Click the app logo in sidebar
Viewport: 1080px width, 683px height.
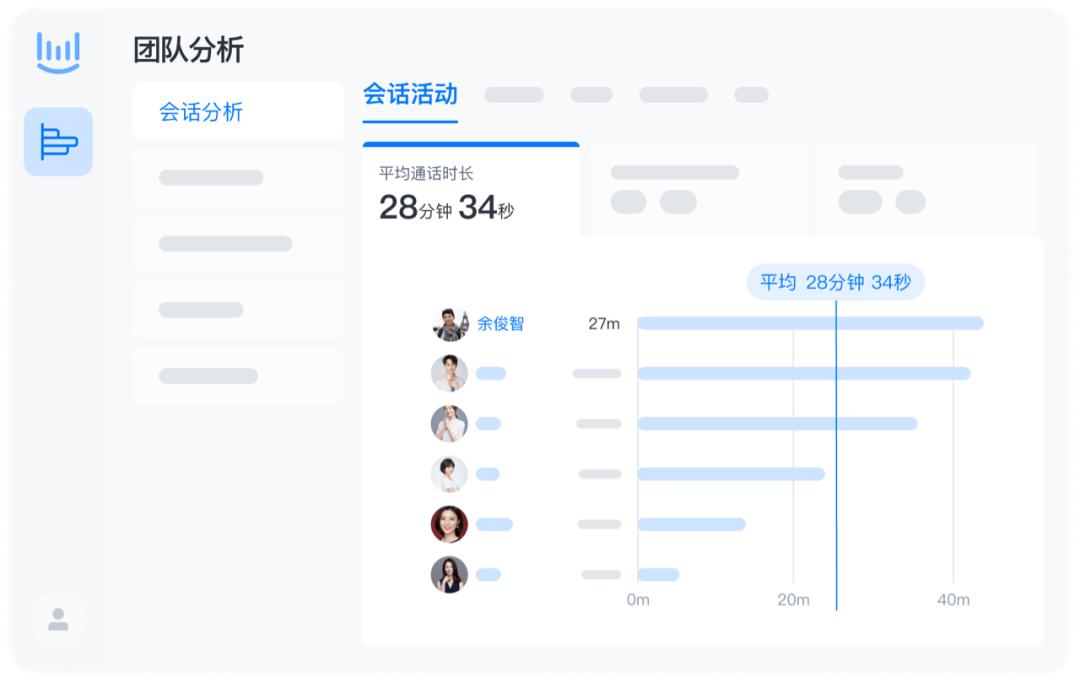[x=58, y=52]
